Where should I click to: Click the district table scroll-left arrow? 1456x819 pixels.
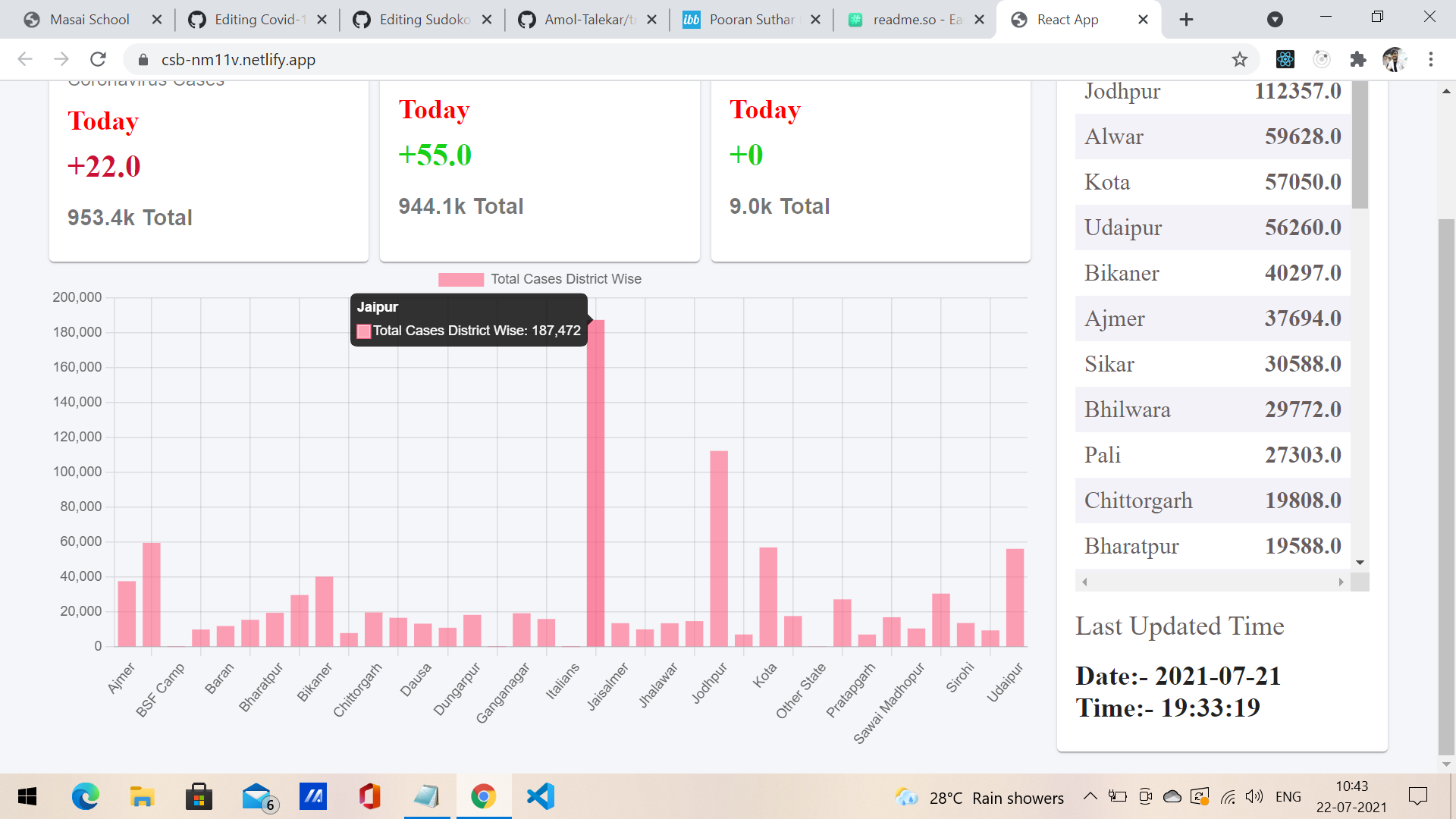coord(1084,582)
